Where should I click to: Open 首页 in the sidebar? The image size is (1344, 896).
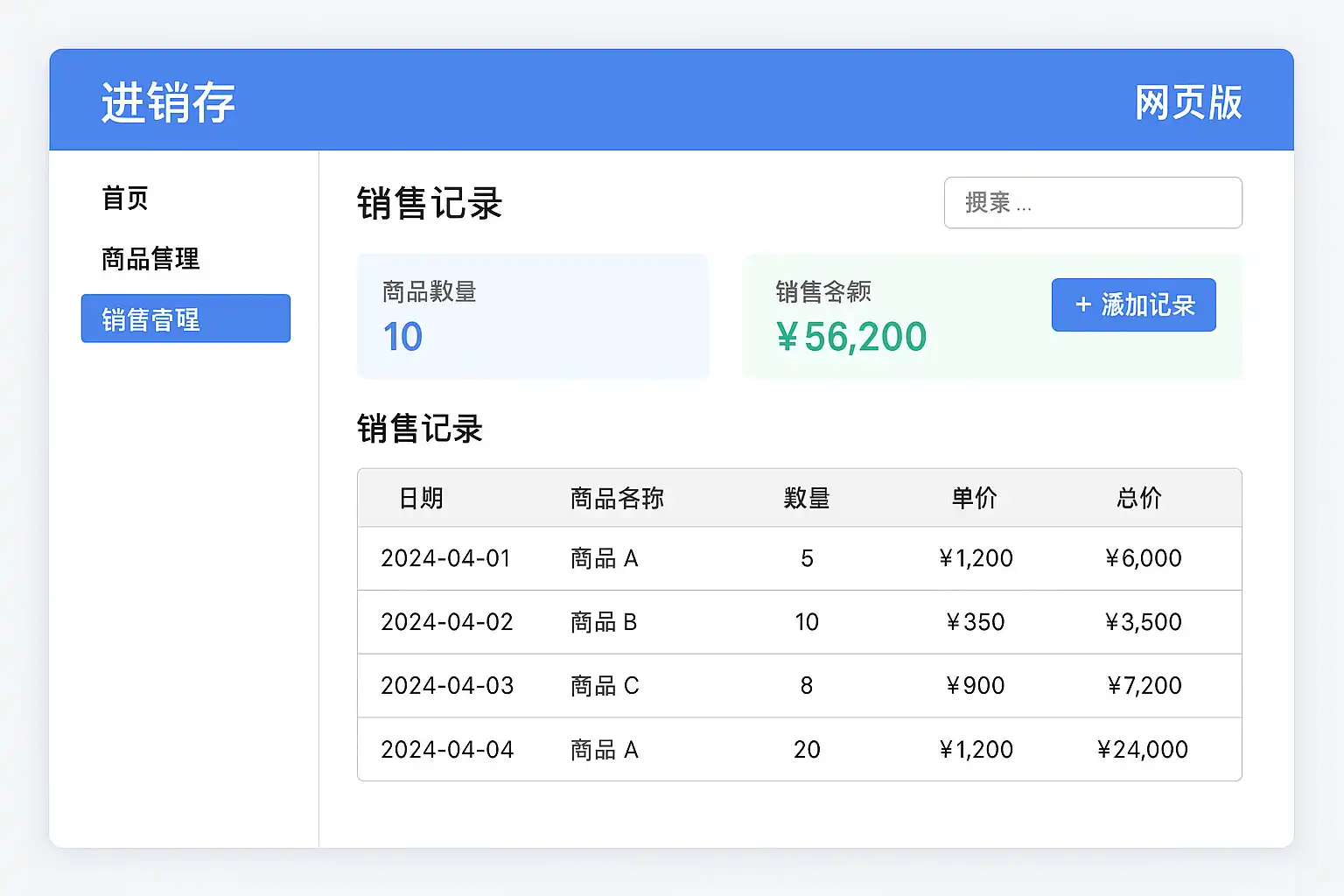125,199
